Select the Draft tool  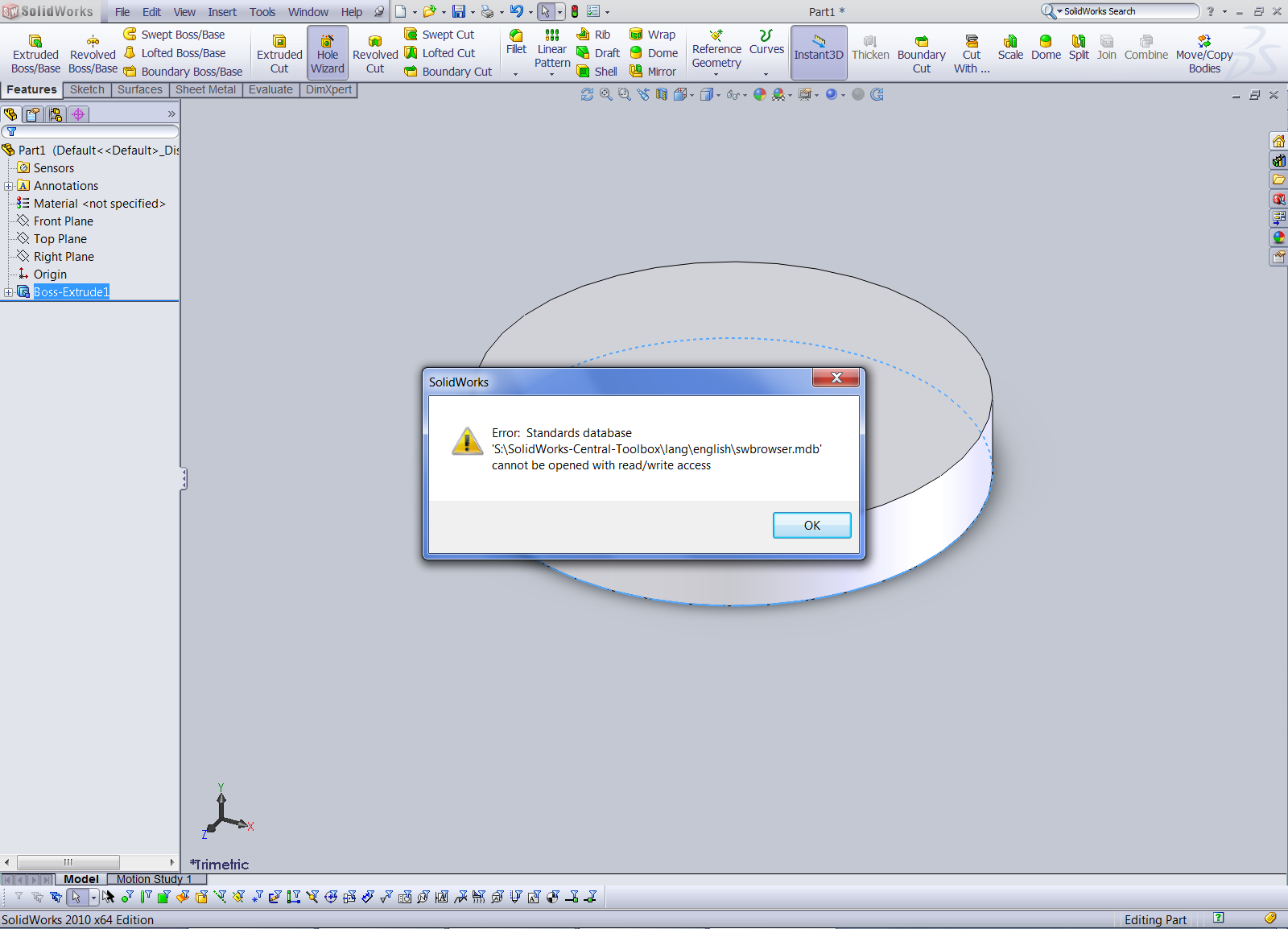[x=598, y=53]
